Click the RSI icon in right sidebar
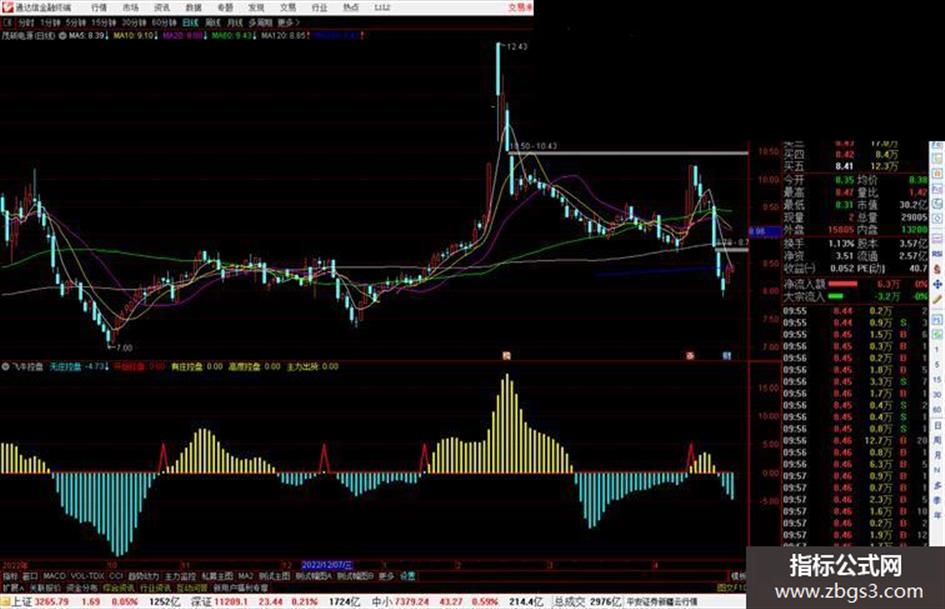The height and width of the screenshot is (609, 945). pos(937,256)
